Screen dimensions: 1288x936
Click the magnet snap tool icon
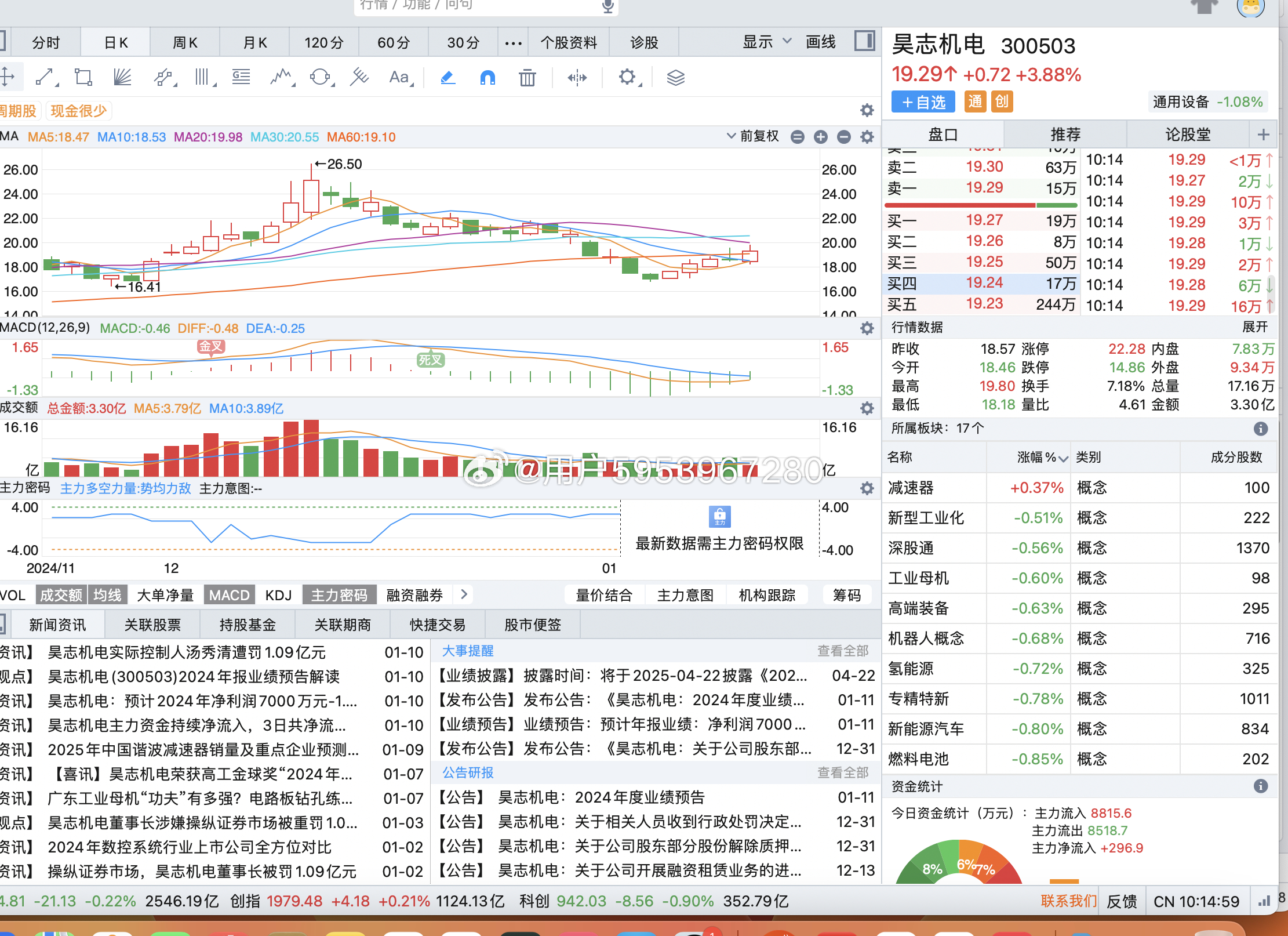tap(487, 77)
